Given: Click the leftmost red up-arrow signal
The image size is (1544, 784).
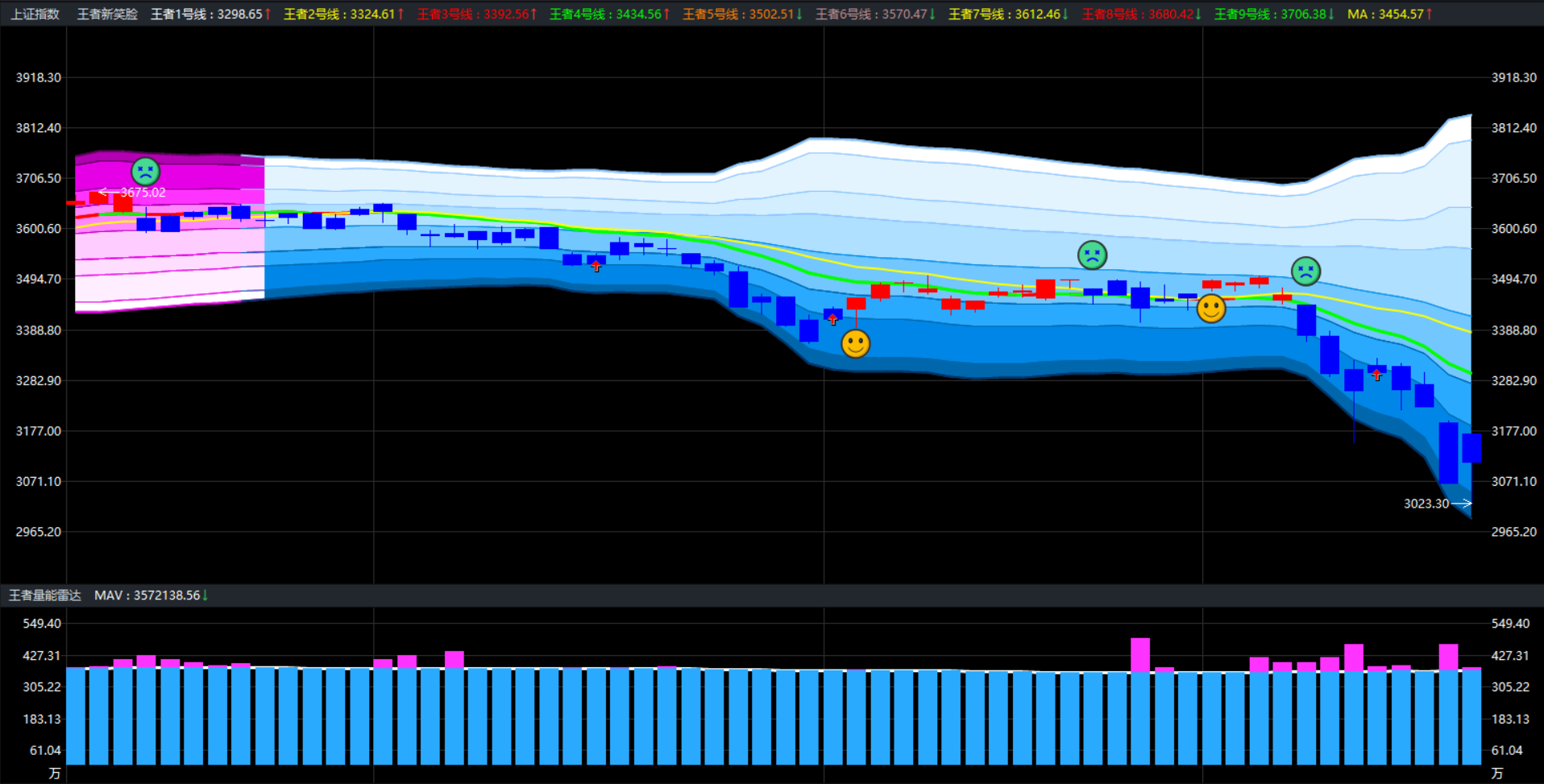Looking at the screenshot, I should pos(596,267).
